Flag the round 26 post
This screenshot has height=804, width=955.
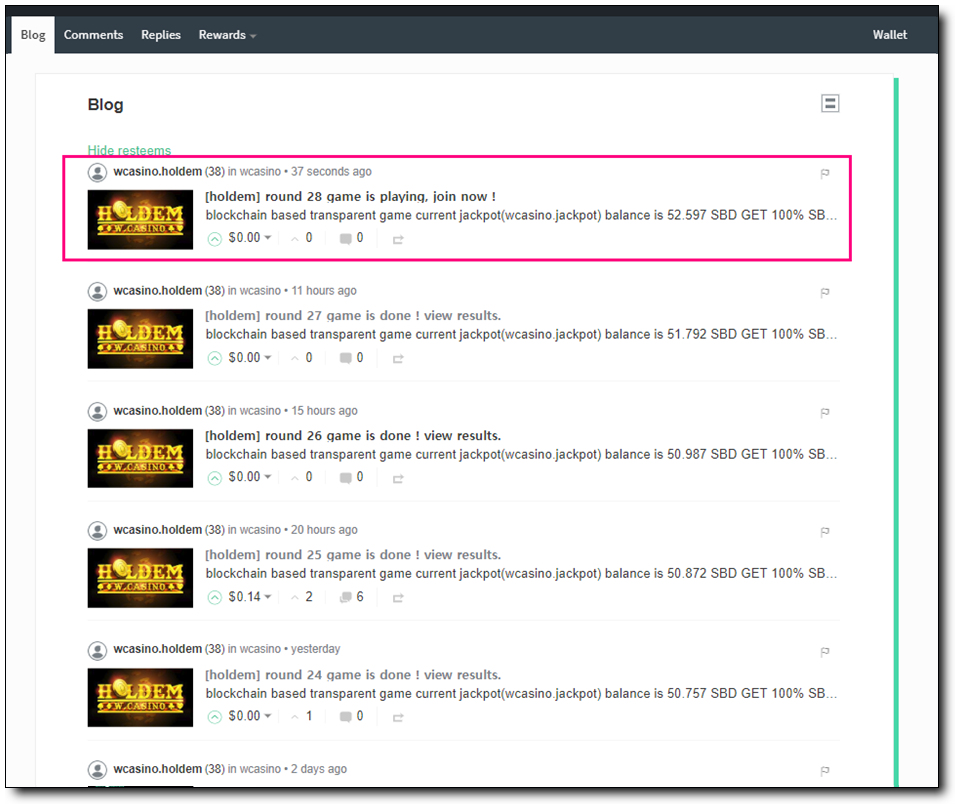pos(825,413)
